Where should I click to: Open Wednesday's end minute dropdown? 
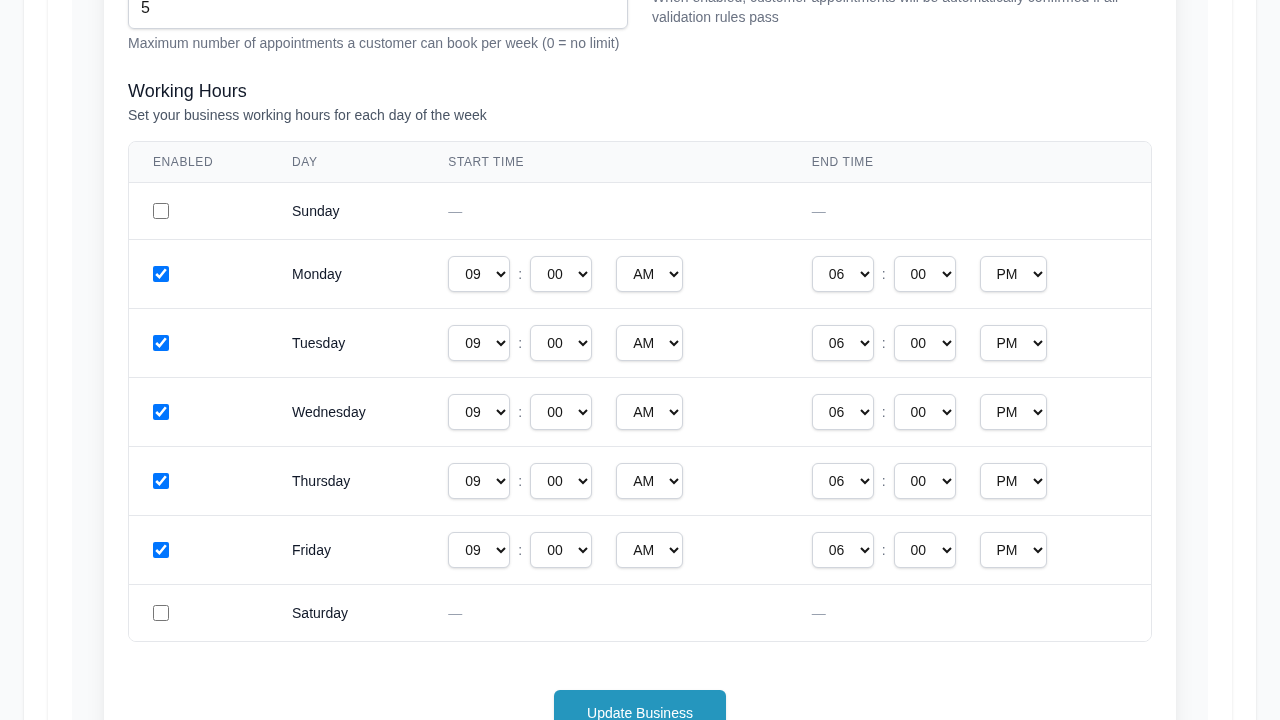click(x=925, y=412)
